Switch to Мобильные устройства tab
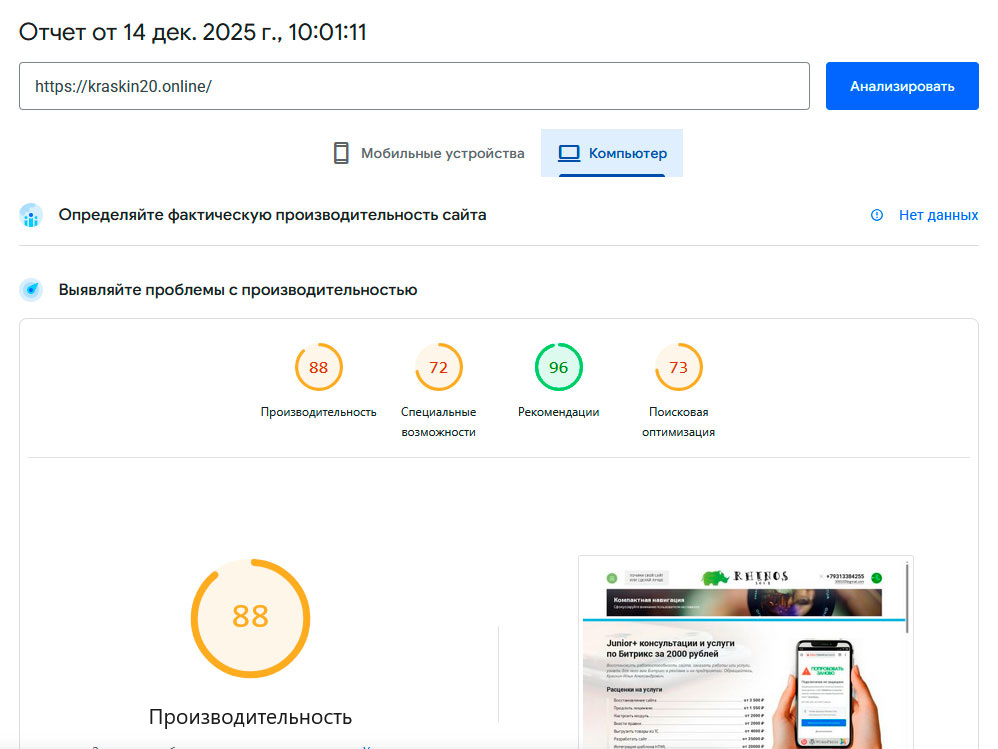The width and height of the screenshot is (998, 749). (x=429, y=153)
